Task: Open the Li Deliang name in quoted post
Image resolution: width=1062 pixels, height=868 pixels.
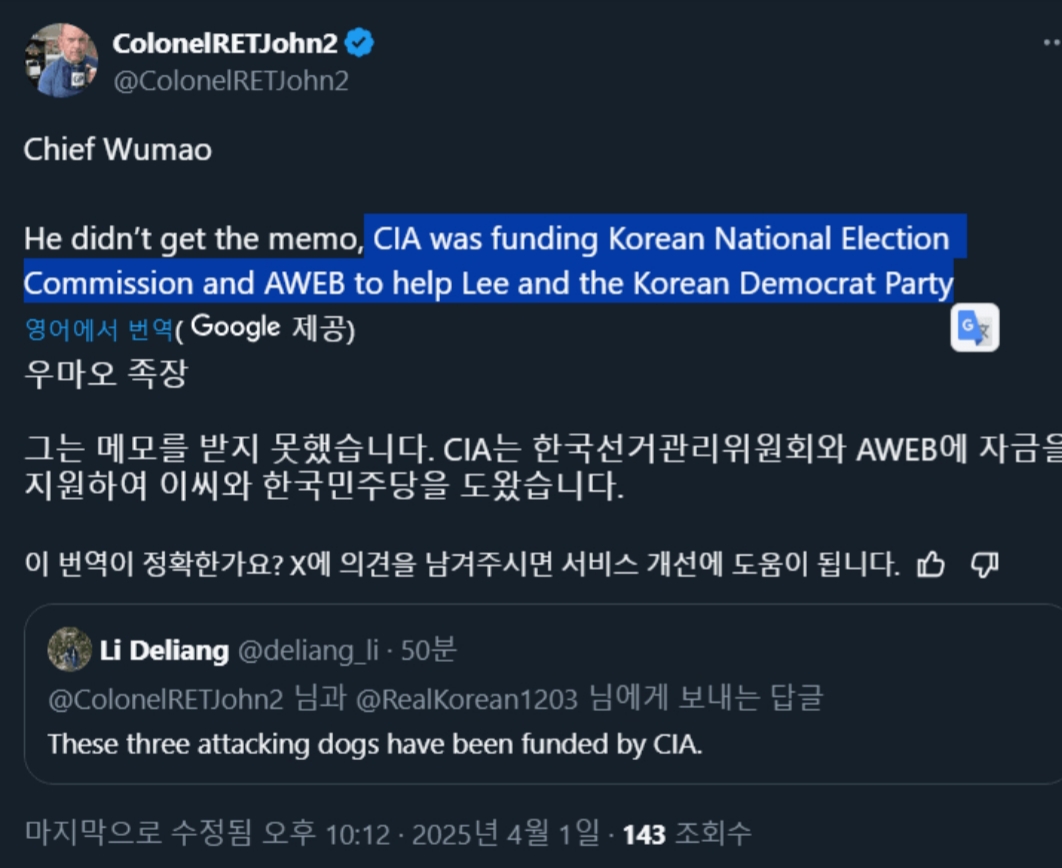Action: [164, 651]
